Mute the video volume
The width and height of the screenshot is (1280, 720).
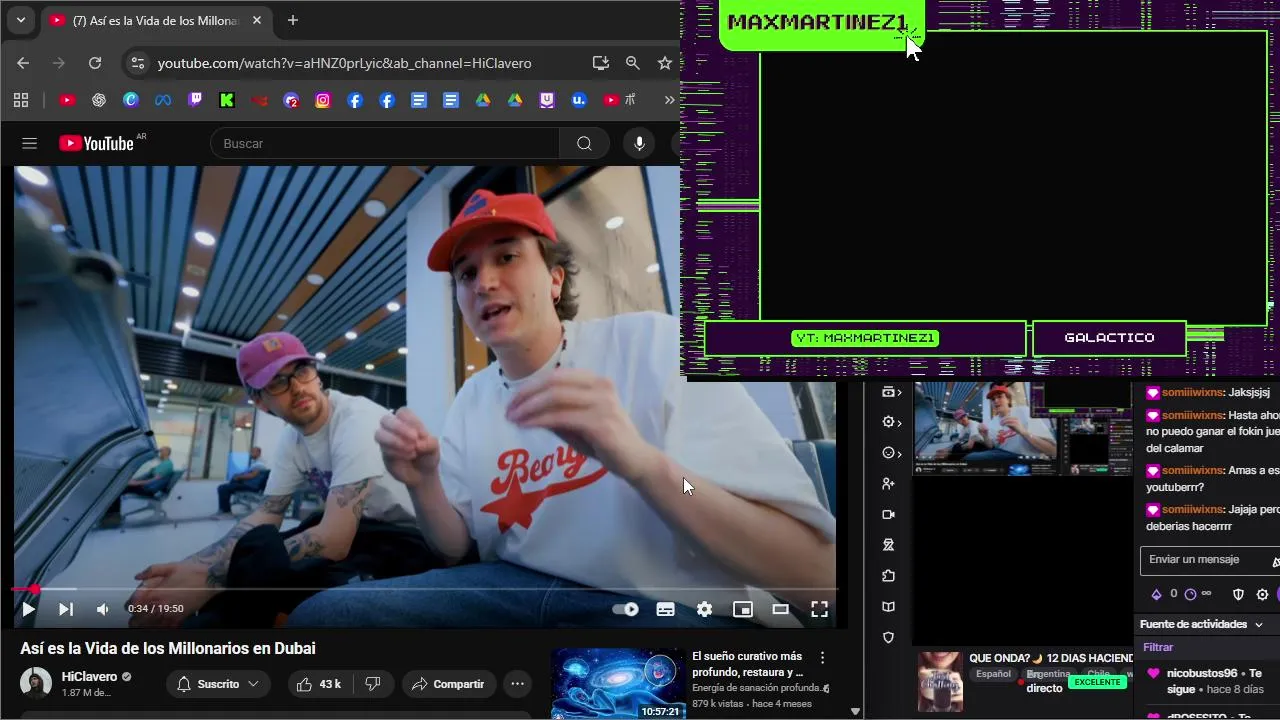click(102, 609)
